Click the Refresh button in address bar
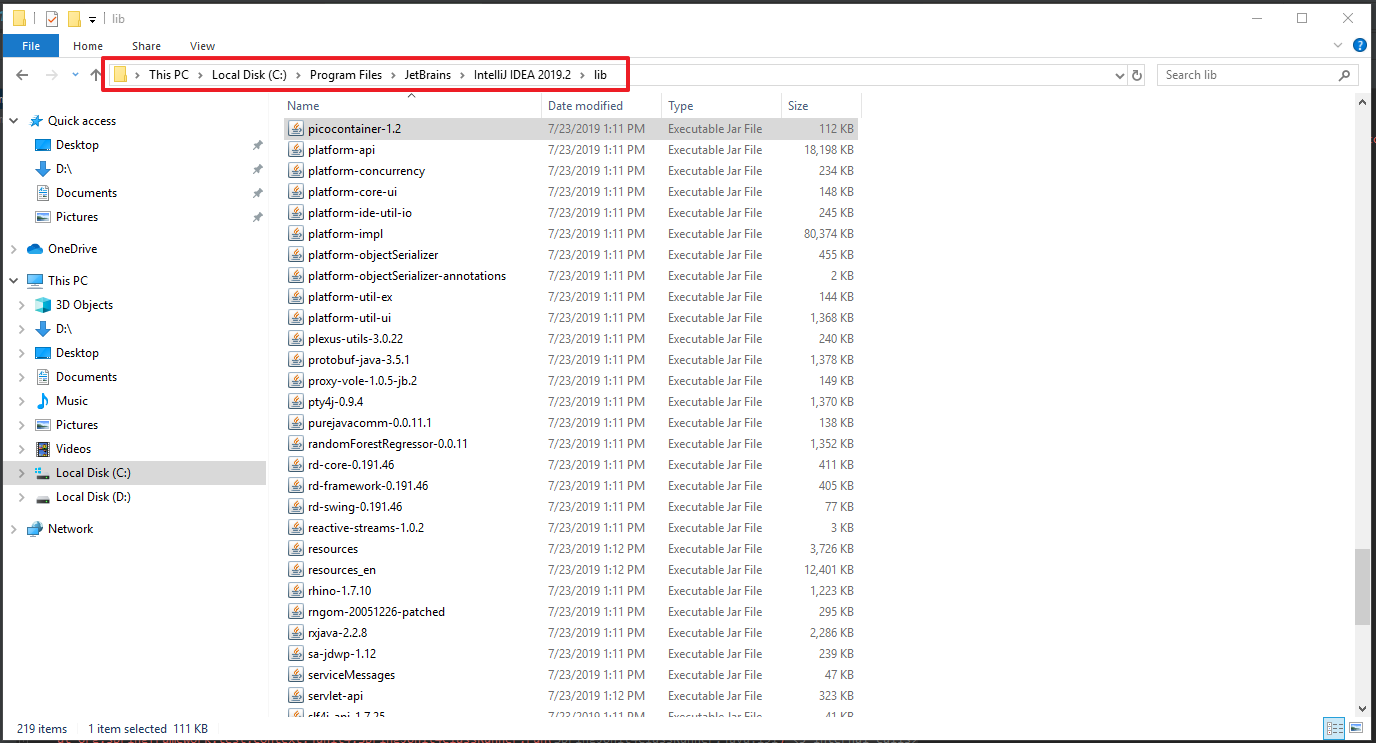This screenshot has width=1376, height=743. pyautogui.click(x=1137, y=75)
